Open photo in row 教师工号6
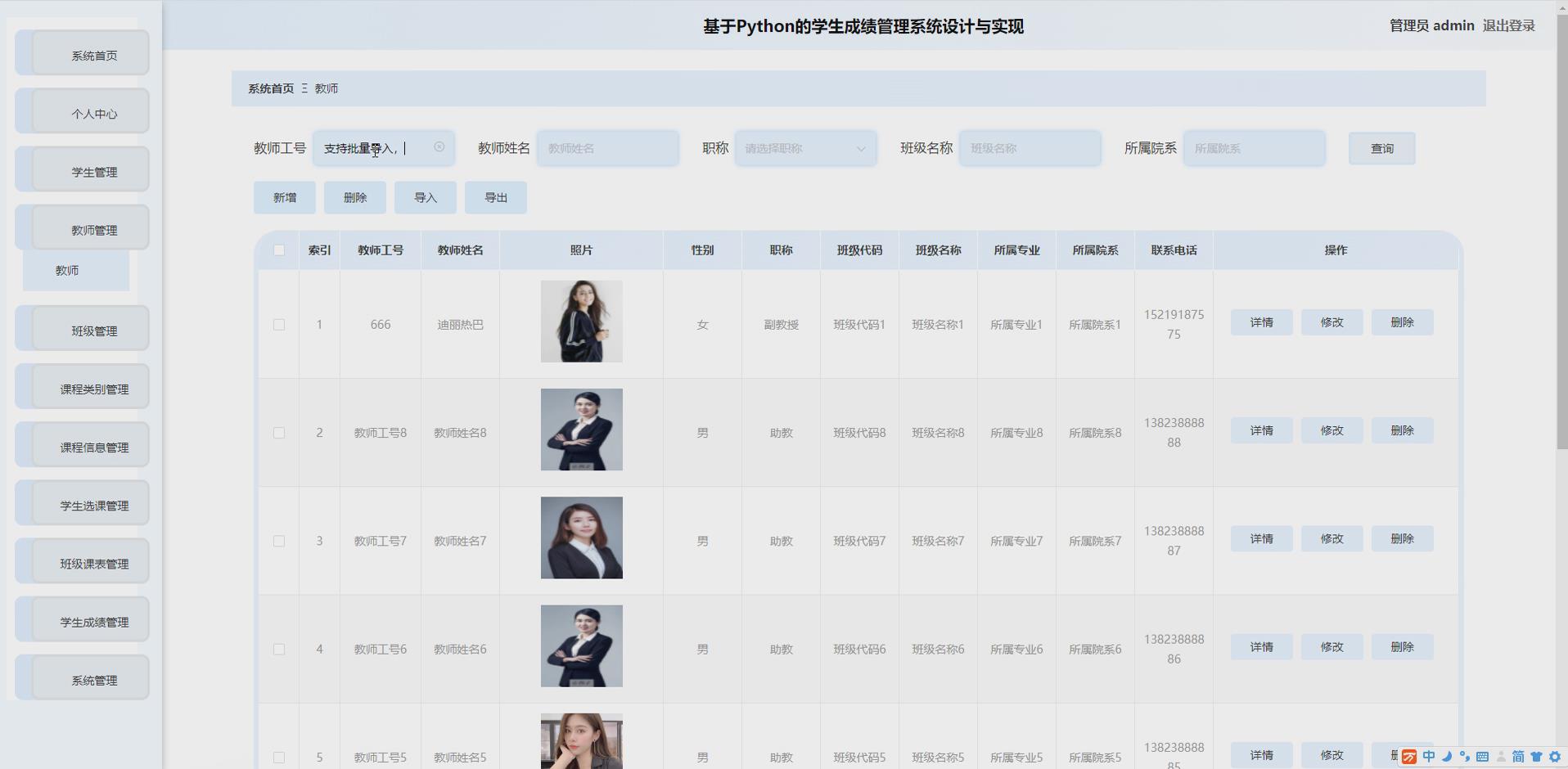This screenshot has height=769, width=1568. 581,646
